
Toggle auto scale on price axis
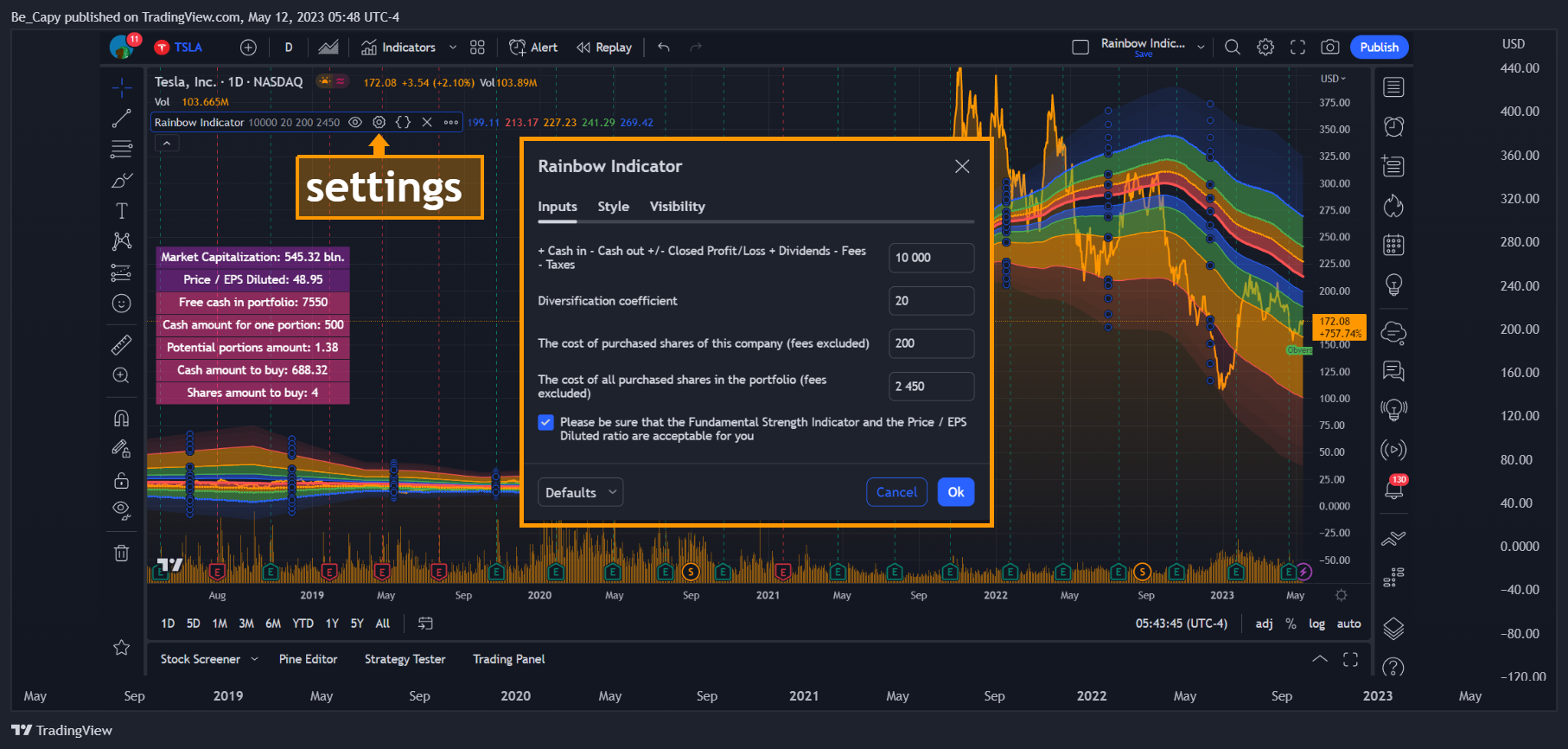pos(1348,624)
